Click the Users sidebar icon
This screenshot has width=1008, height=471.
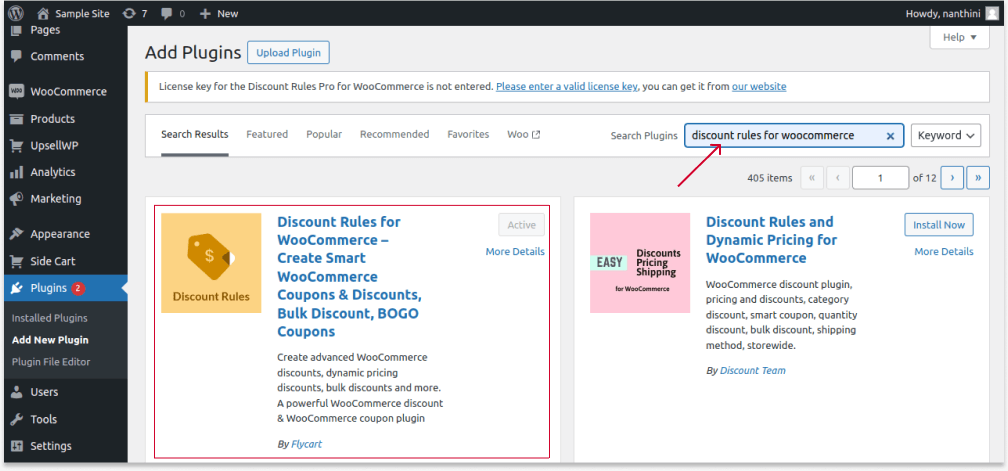[x=17, y=392]
